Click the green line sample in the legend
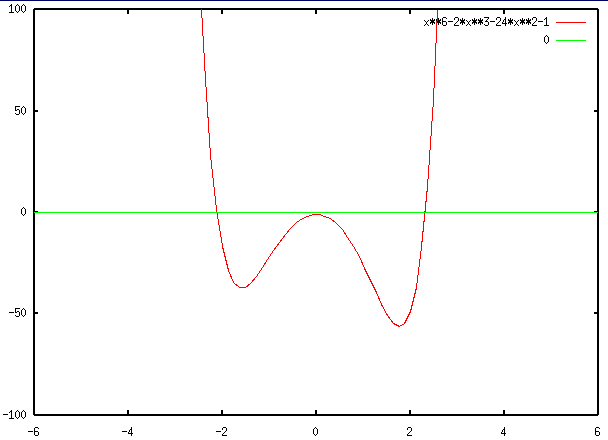This screenshot has height=440, width=608. point(571,40)
